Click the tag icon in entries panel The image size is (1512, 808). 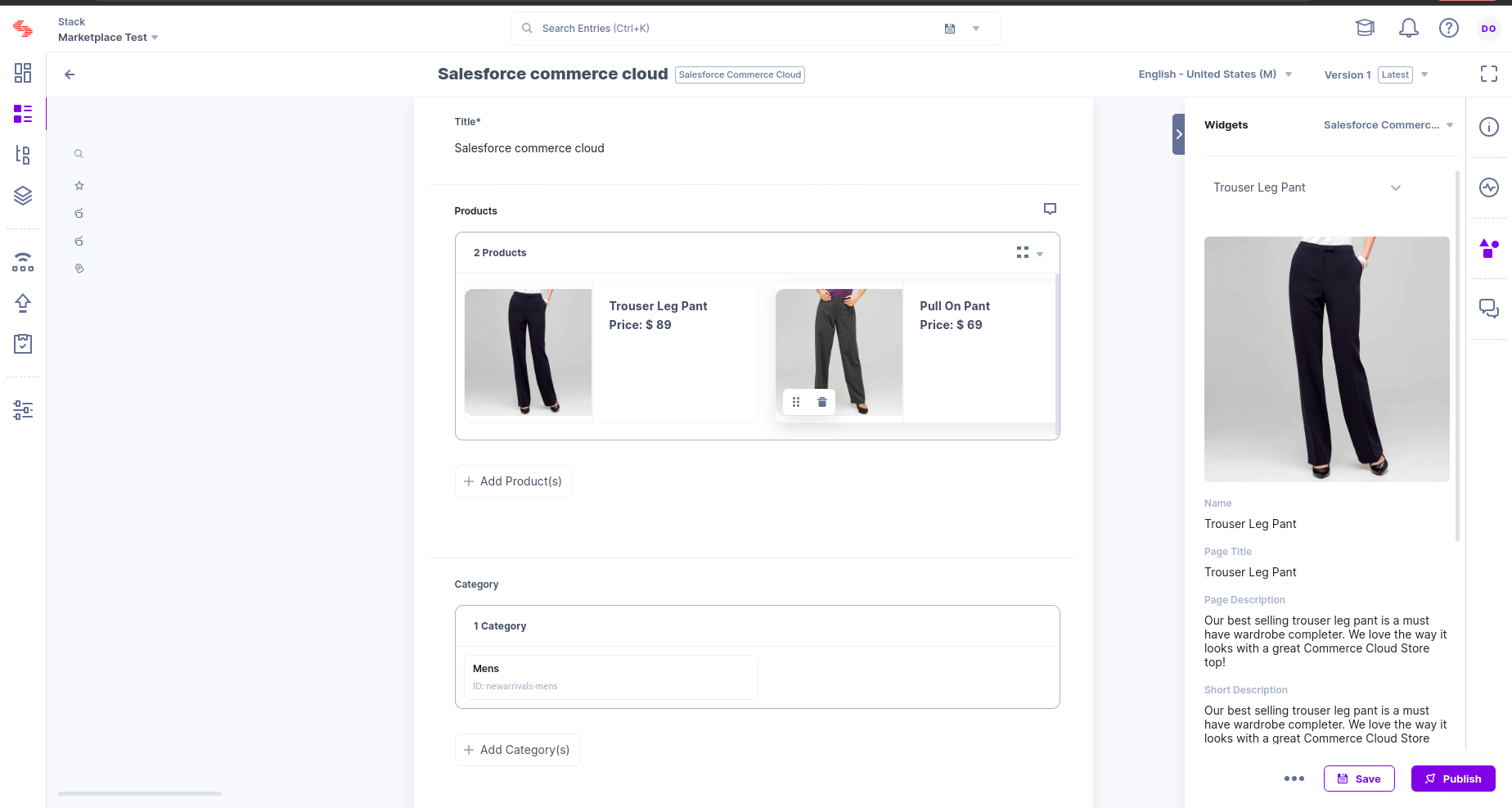79,269
